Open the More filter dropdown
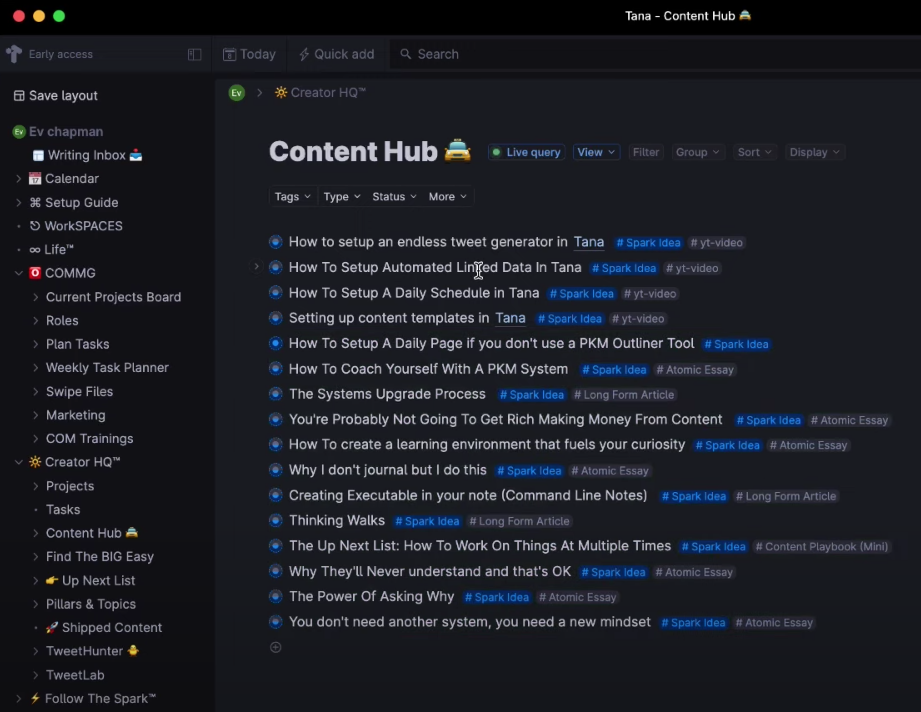The image size is (921, 712). (x=448, y=197)
